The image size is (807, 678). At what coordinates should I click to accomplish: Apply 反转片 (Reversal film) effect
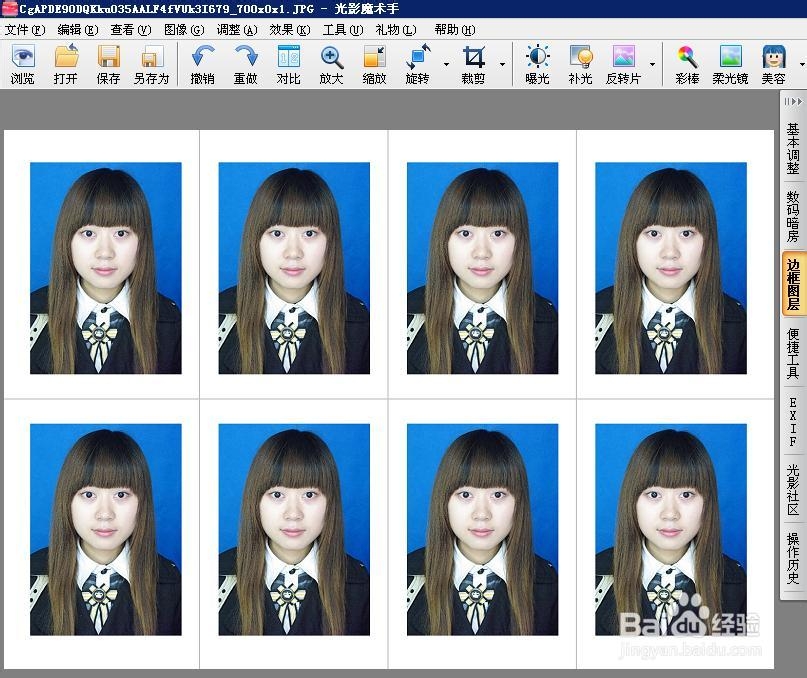[x=623, y=64]
